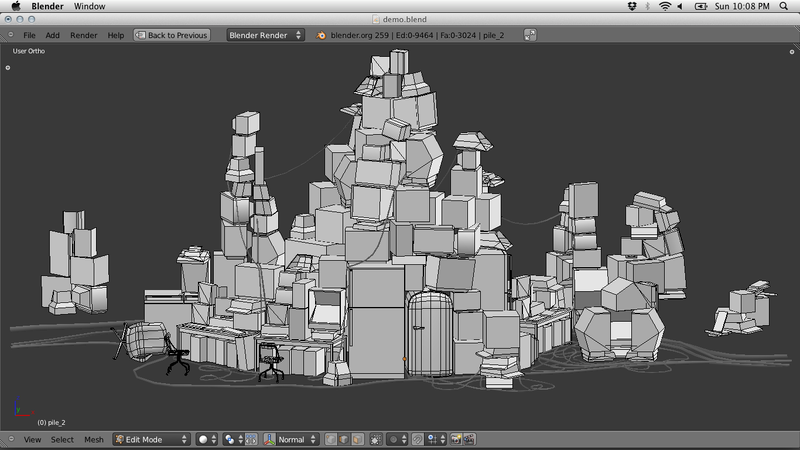
Task: Open the Edit Mode selector dropdown
Action: pyautogui.click(x=152, y=439)
